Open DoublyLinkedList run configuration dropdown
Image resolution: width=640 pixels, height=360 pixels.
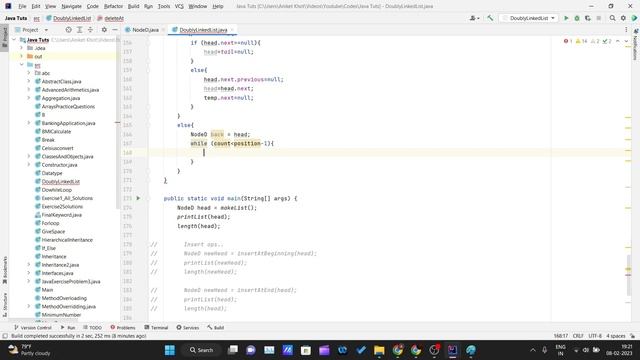click(x=529, y=18)
